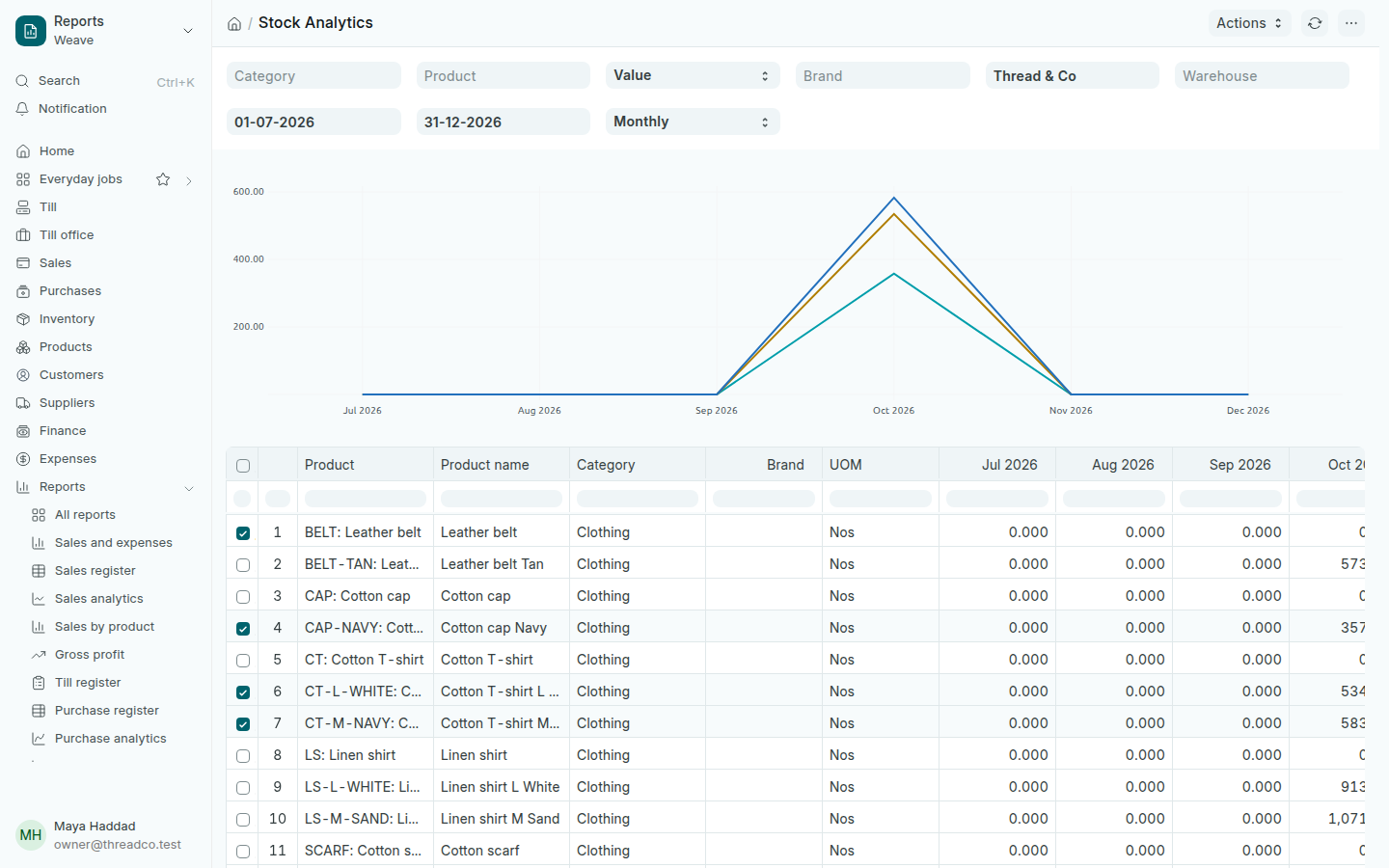Open the Sales and expenses report

tap(114, 543)
